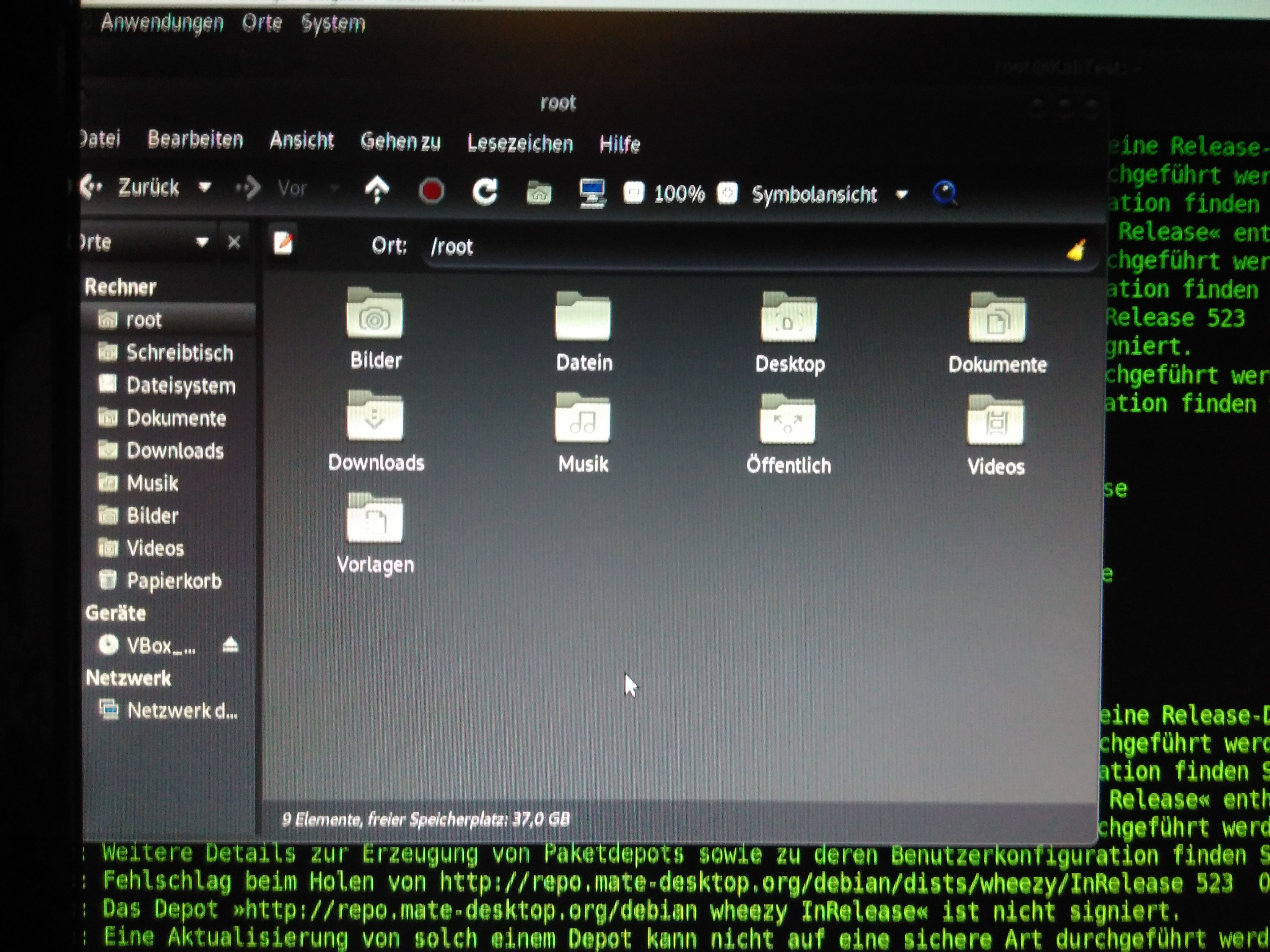Eject the VBox disc with the eject icon

(x=230, y=646)
